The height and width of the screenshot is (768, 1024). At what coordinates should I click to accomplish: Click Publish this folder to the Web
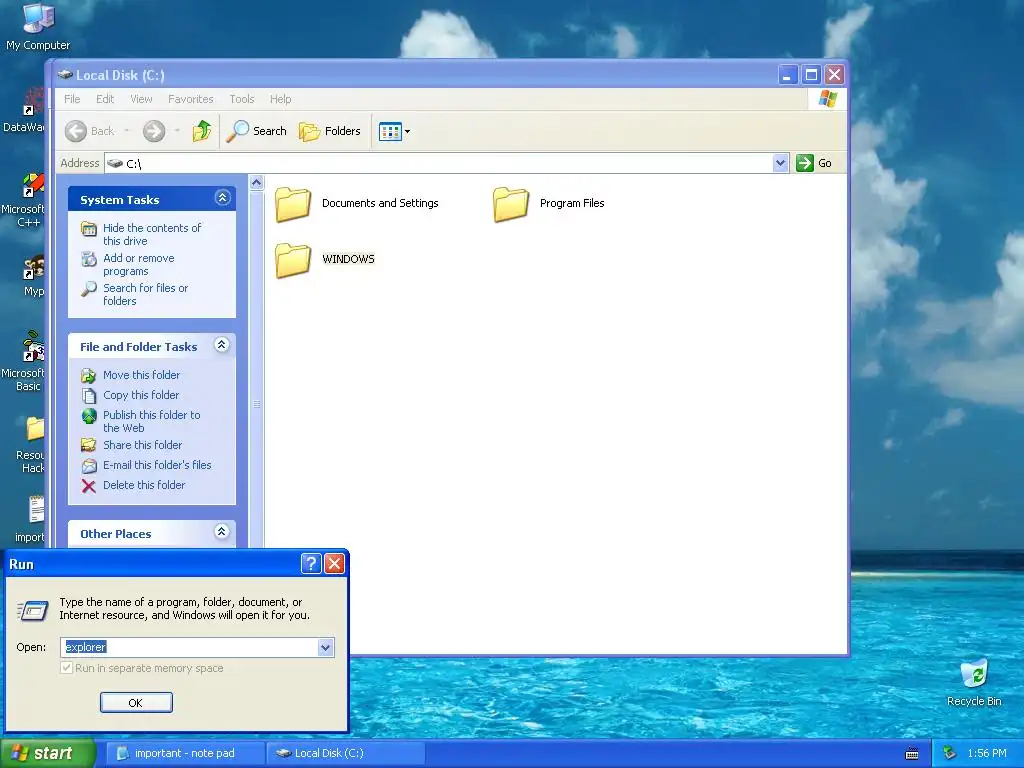[152, 421]
